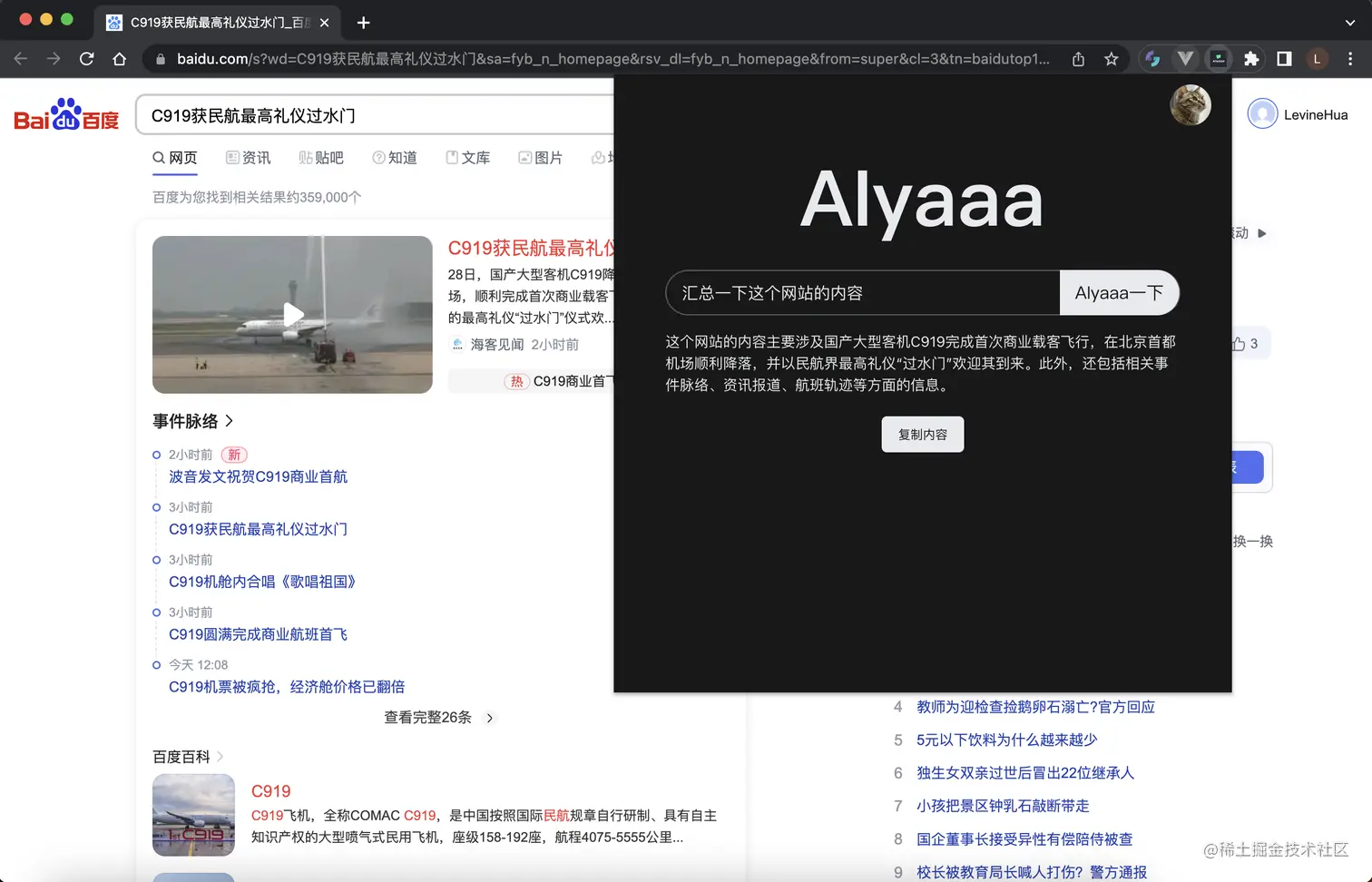
Task: Open hot item 小孩把景区钟乳石敲断带走
Action: (1003, 806)
